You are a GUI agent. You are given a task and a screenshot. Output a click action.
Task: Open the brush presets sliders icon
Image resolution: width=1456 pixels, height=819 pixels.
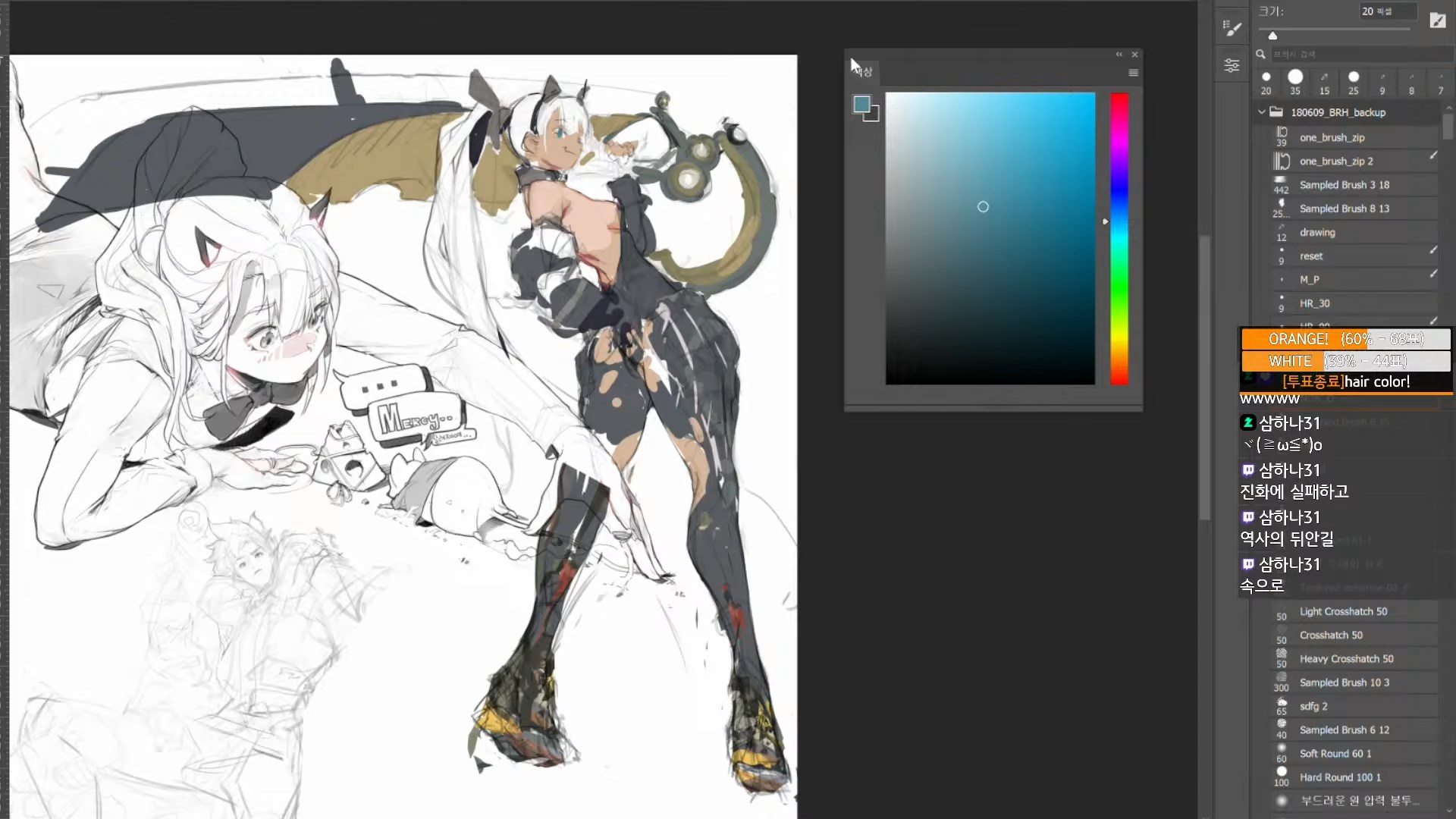pyautogui.click(x=1232, y=66)
